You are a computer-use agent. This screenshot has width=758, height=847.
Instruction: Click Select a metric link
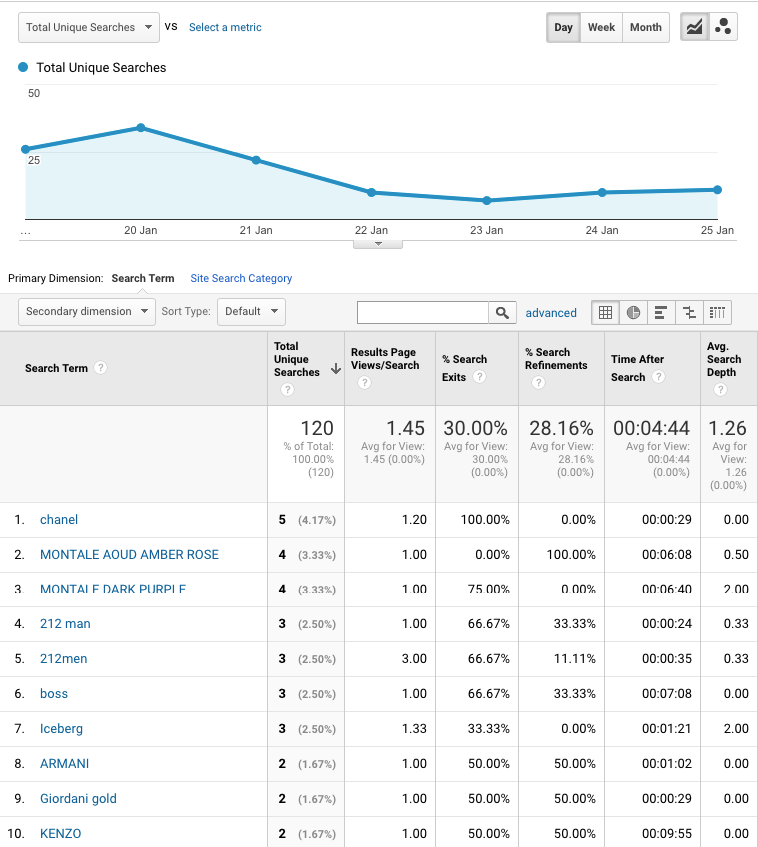tap(225, 27)
